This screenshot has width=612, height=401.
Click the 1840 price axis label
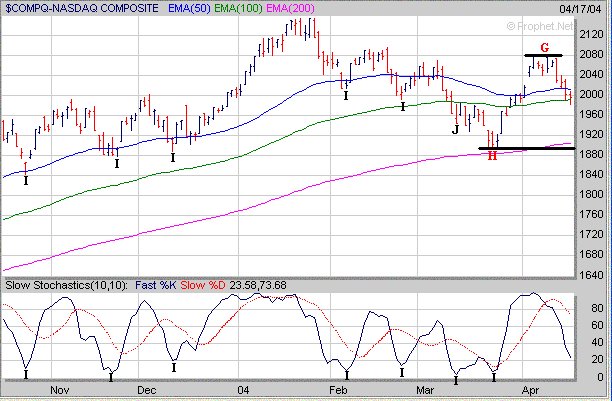pyautogui.click(x=591, y=174)
